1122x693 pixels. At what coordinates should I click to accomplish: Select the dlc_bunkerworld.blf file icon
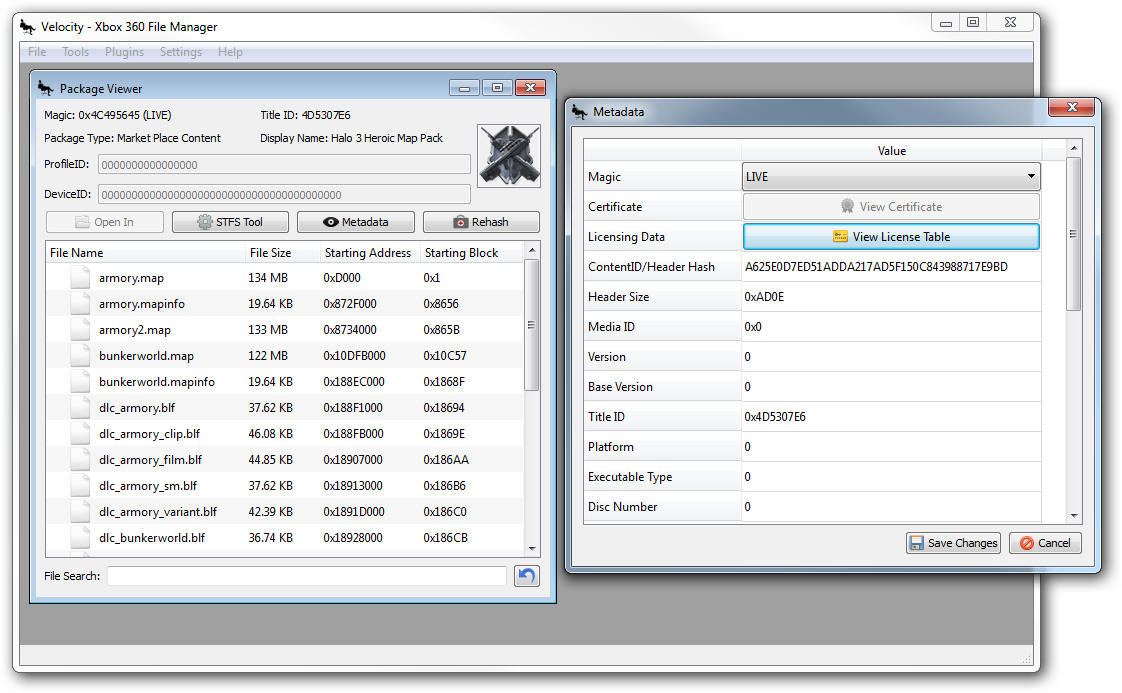tap(80, 538)
